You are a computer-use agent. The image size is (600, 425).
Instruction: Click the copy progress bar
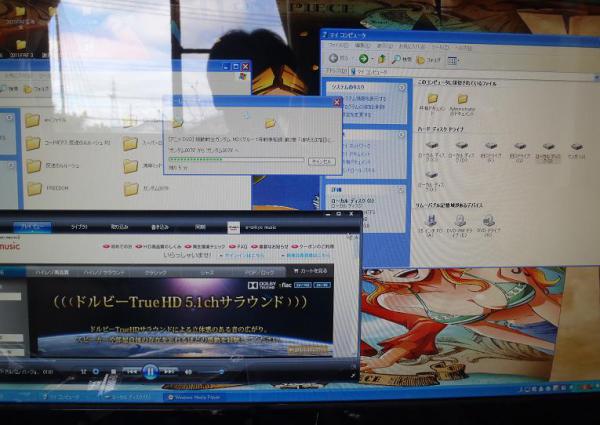tap(236, 159)
